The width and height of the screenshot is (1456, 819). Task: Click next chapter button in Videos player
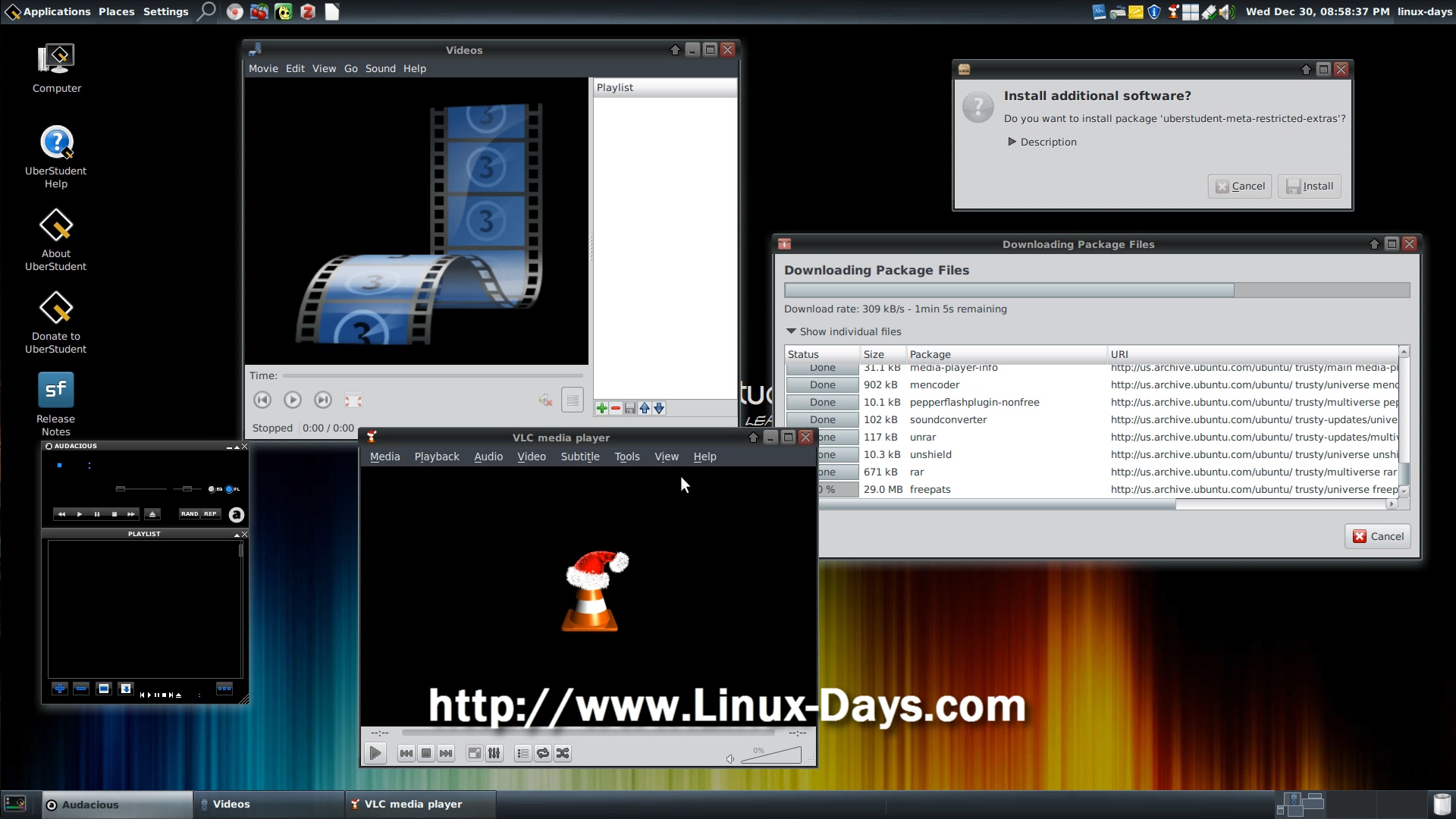(323, 400)
